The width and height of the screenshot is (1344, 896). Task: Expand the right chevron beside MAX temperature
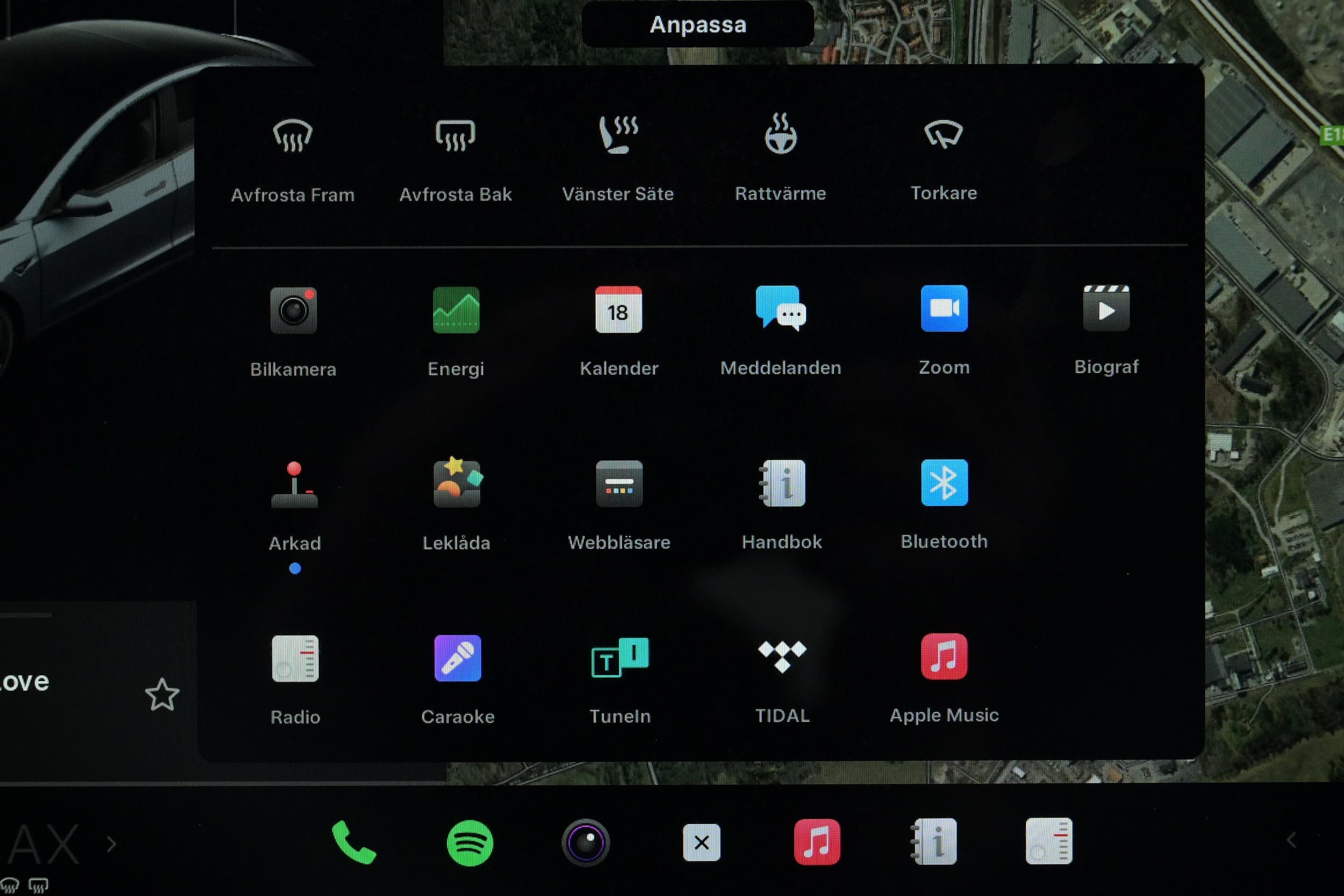tap(111, 843)
